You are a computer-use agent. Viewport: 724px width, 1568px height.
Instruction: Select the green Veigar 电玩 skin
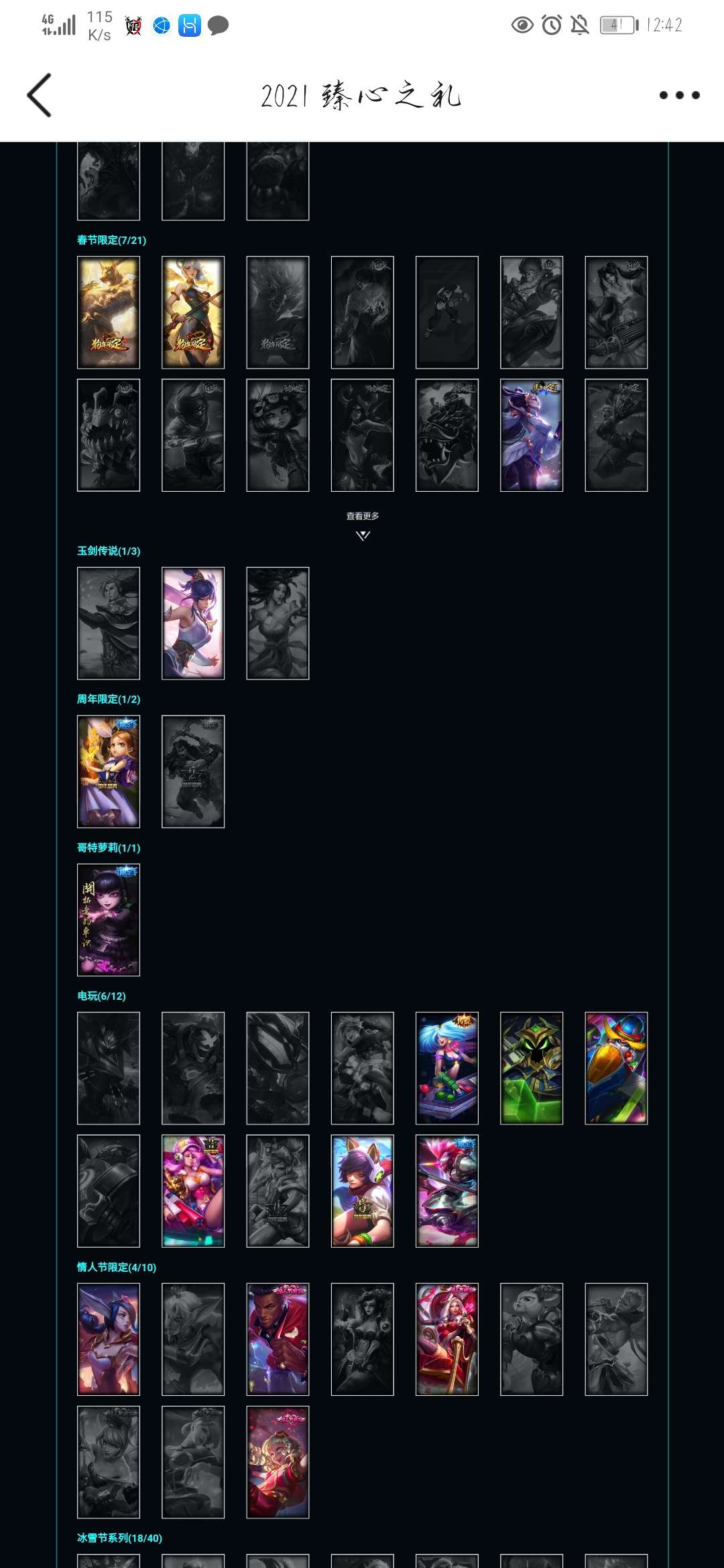532,1068
